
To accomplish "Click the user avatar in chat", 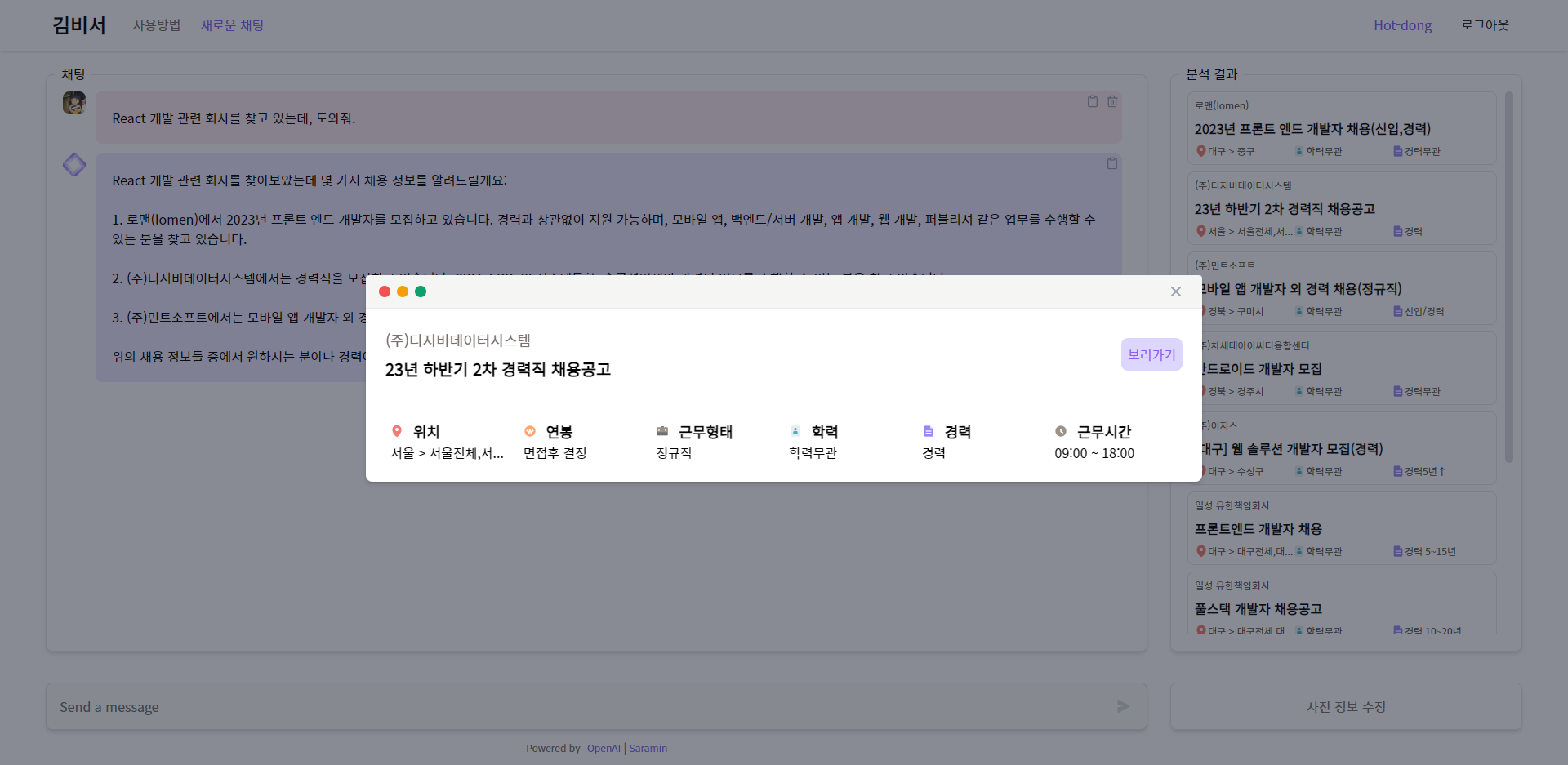I will [74, 103].
